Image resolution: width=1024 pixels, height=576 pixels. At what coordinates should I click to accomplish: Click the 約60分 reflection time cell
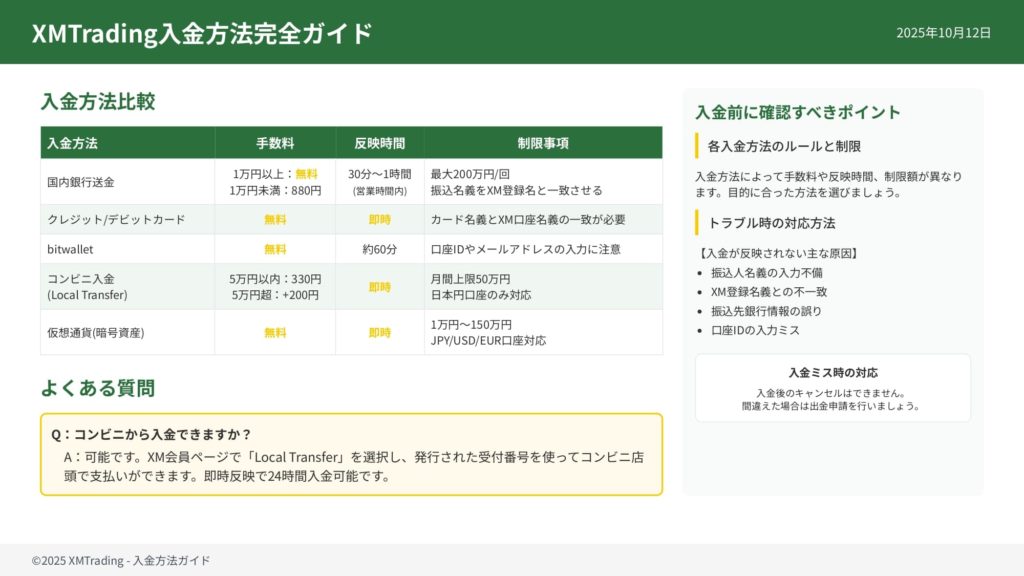[379, 249]
